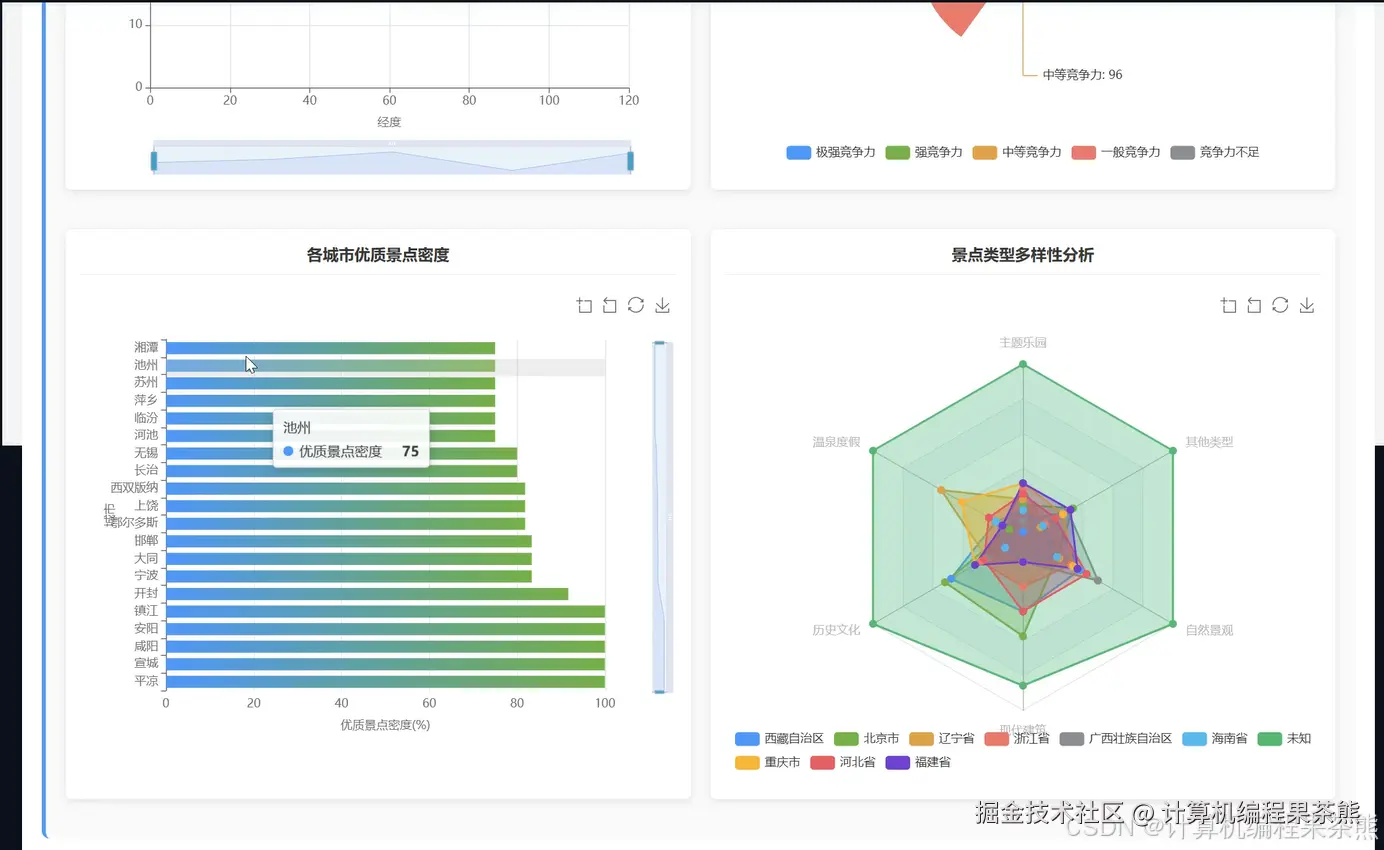
Task: Select the data zoom icon on 各城市优质景点密度 chart
Action: coord(584,305)
